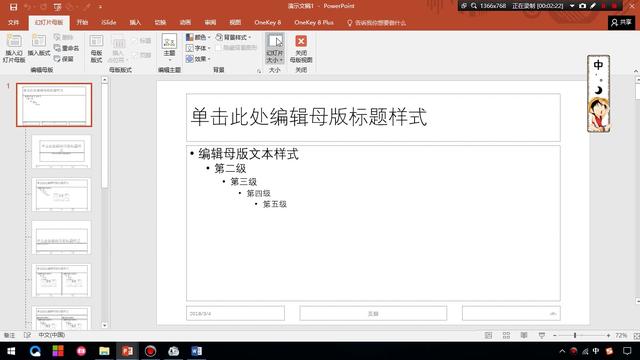The height and width of the screenshot is (360, 640).
Task: Click Reading view icon in status bar
Action: (524, 336)
